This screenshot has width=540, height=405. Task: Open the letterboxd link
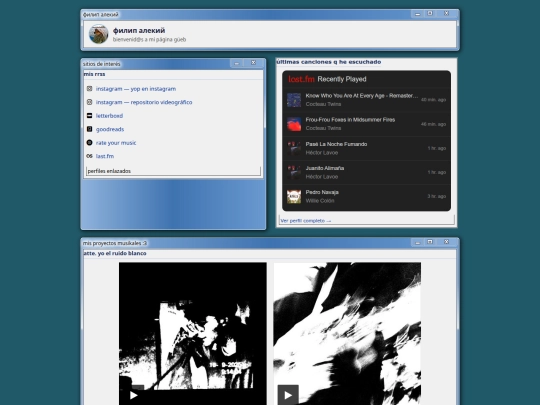109,116
